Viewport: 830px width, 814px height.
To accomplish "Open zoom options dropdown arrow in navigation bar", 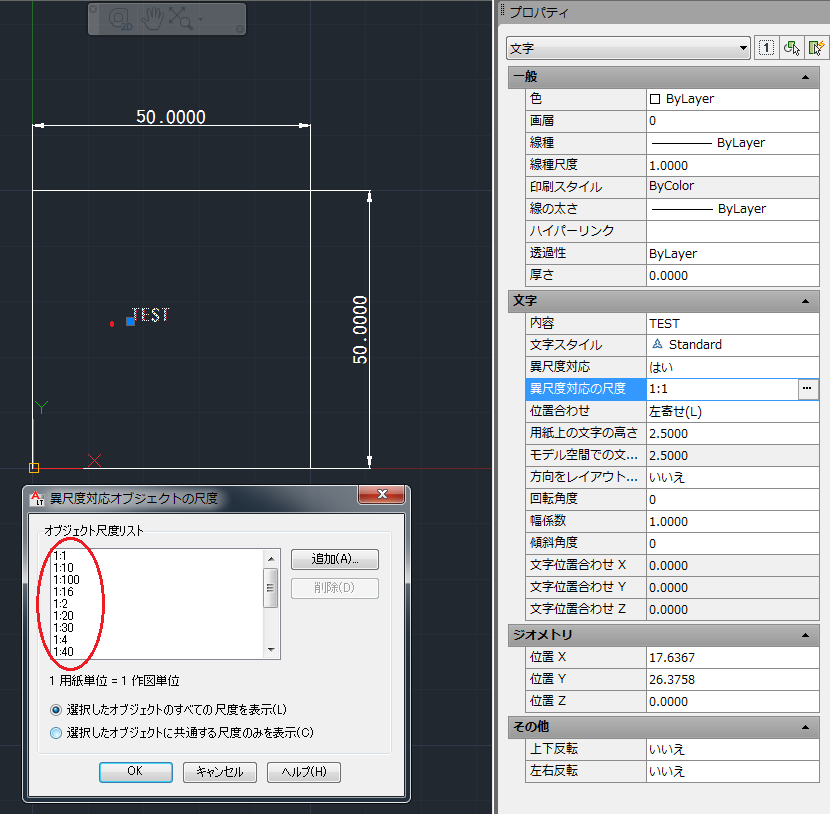I will (x=200, y=19).
